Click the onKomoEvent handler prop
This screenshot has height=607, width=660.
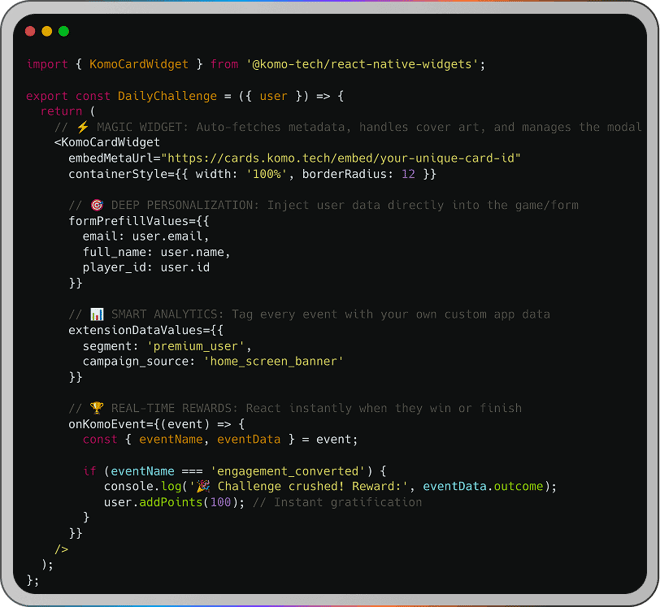[x=107, y=424]
